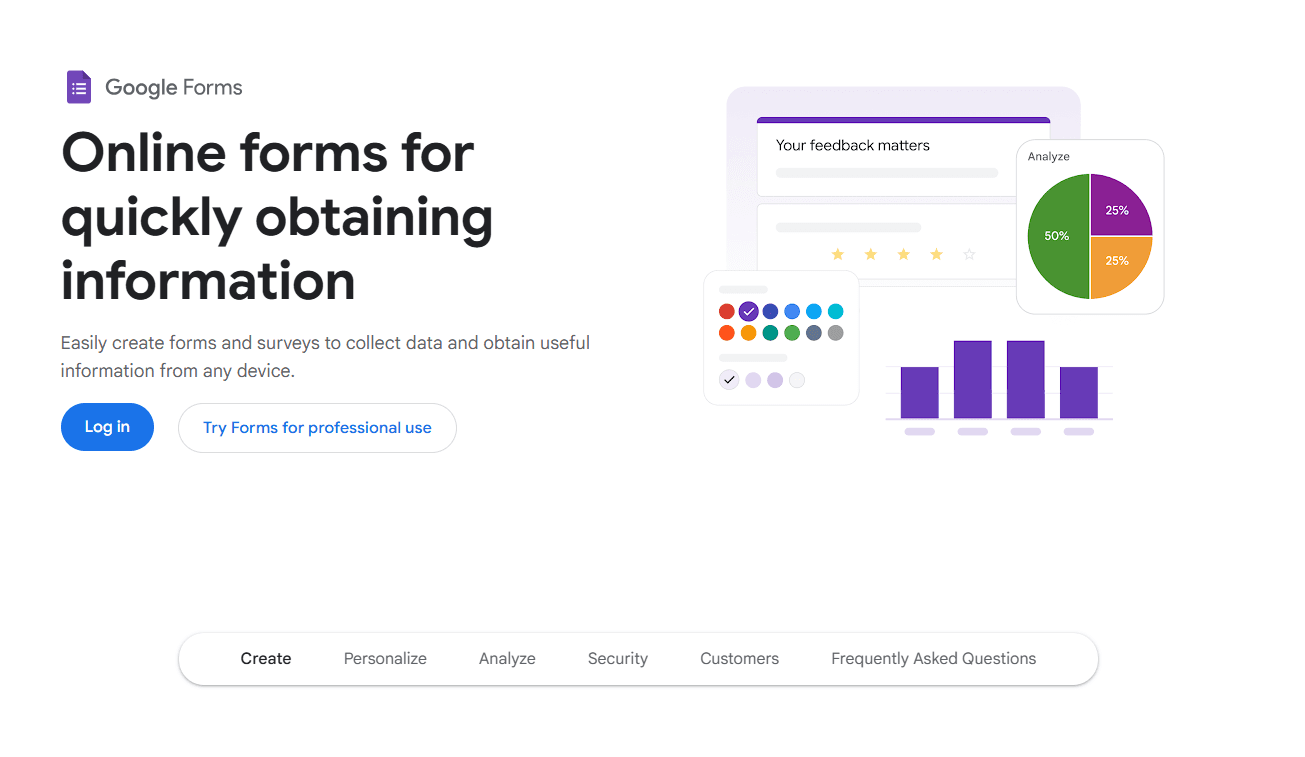Open the Customers tab
Screen dimensions: 1305x757
point(739,658)
